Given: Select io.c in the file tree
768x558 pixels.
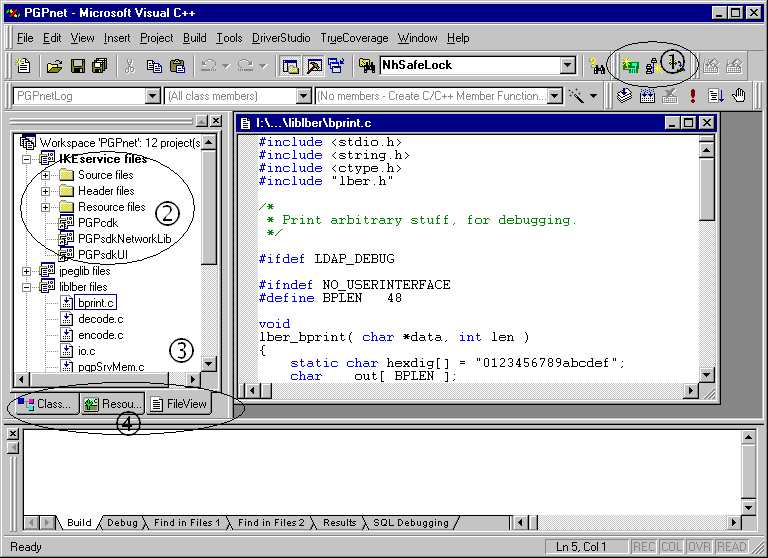Looking at the screenshot, I should [87, 351].
